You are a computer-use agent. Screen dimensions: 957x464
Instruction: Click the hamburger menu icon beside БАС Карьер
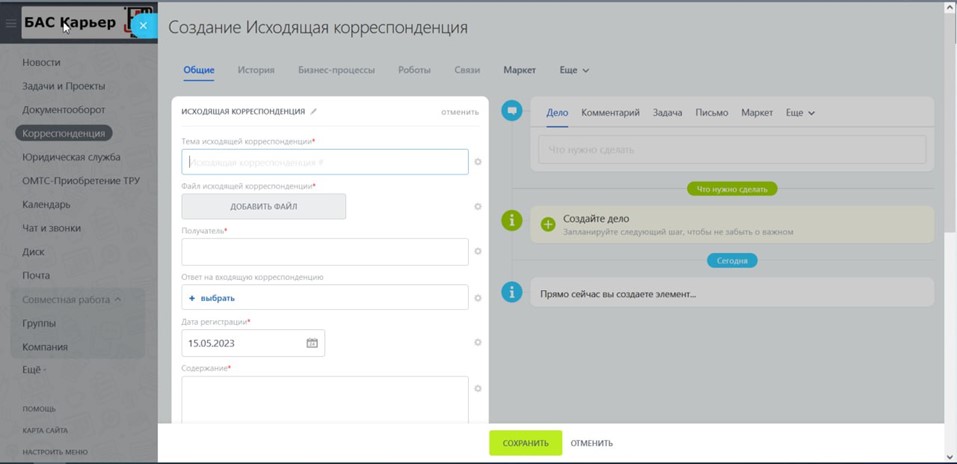[11, 24]
